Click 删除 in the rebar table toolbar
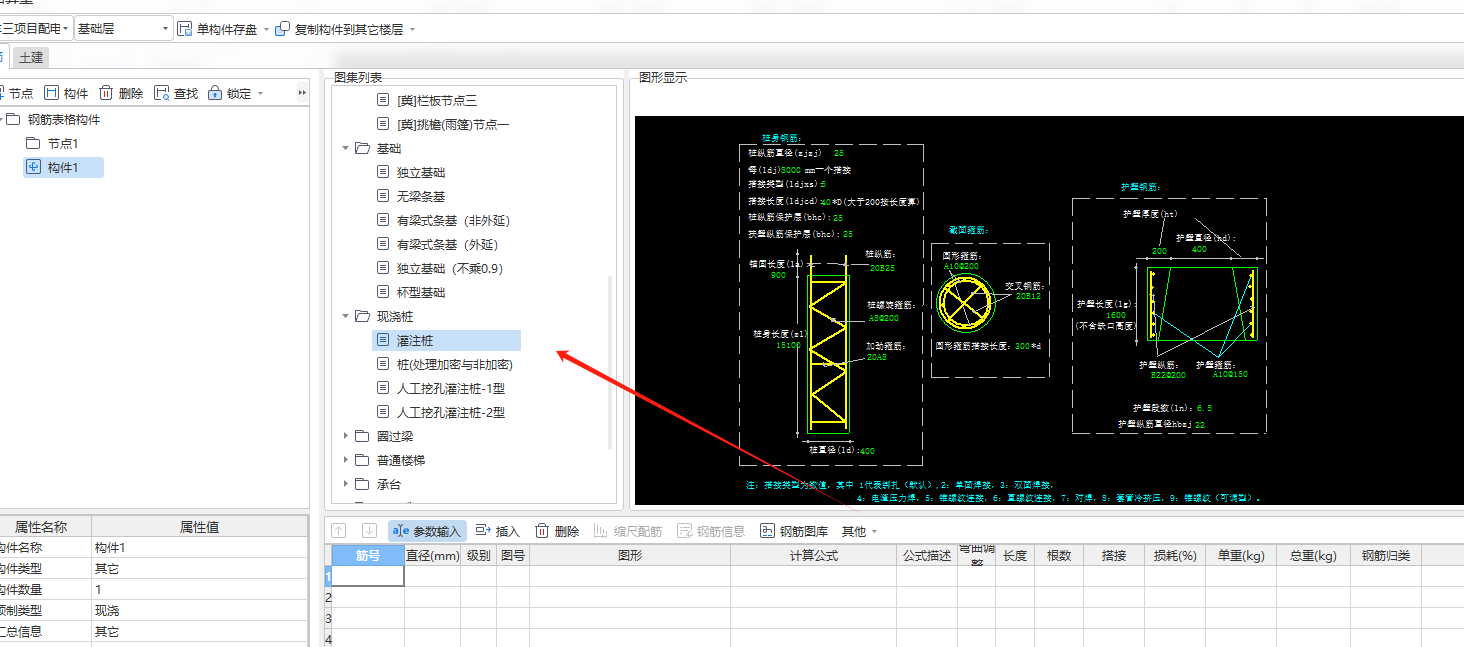The height and width of the screenshot is (647, 1464). click(557, 531)
